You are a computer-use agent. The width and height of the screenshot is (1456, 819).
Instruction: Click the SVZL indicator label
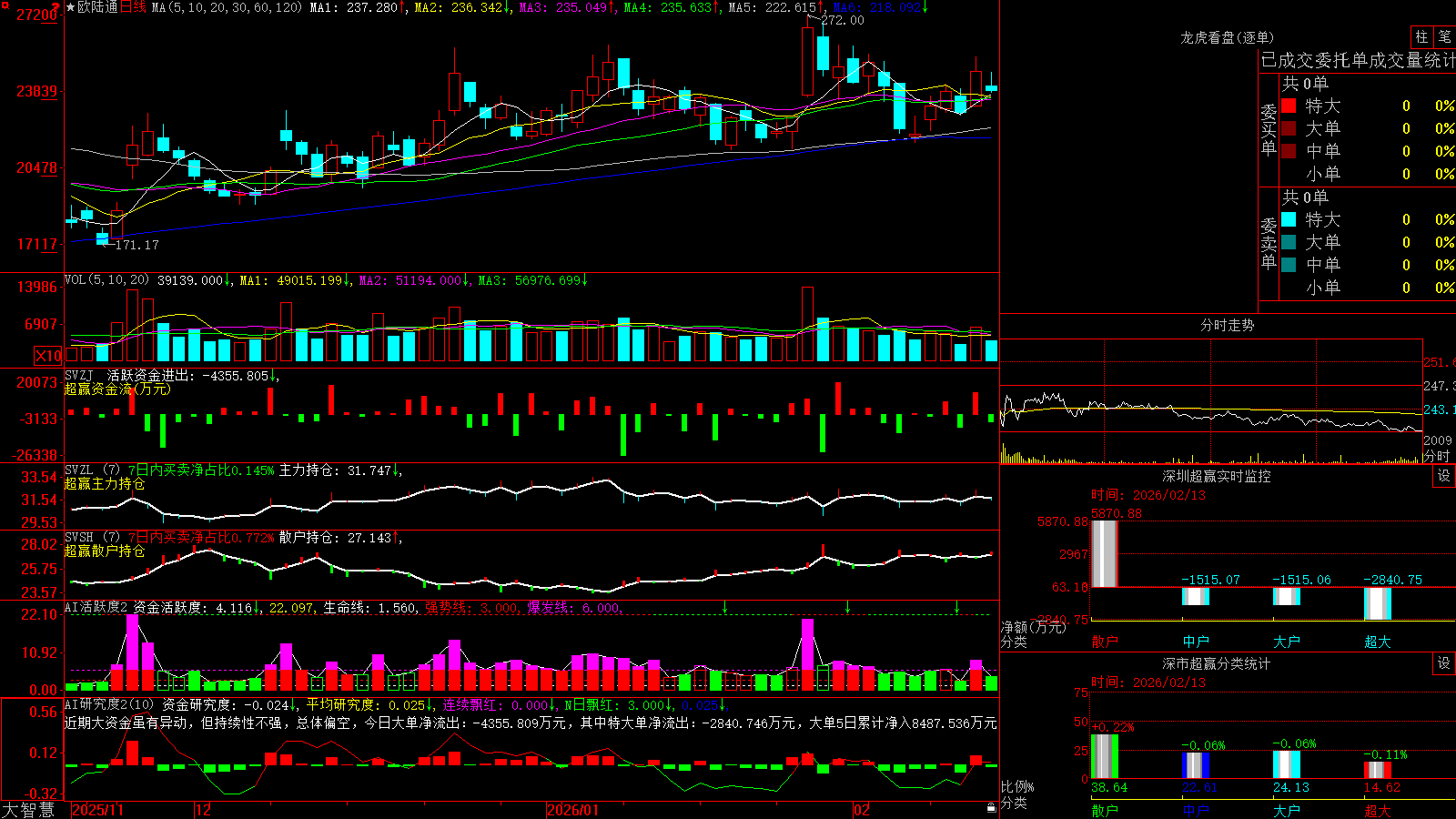79,470
